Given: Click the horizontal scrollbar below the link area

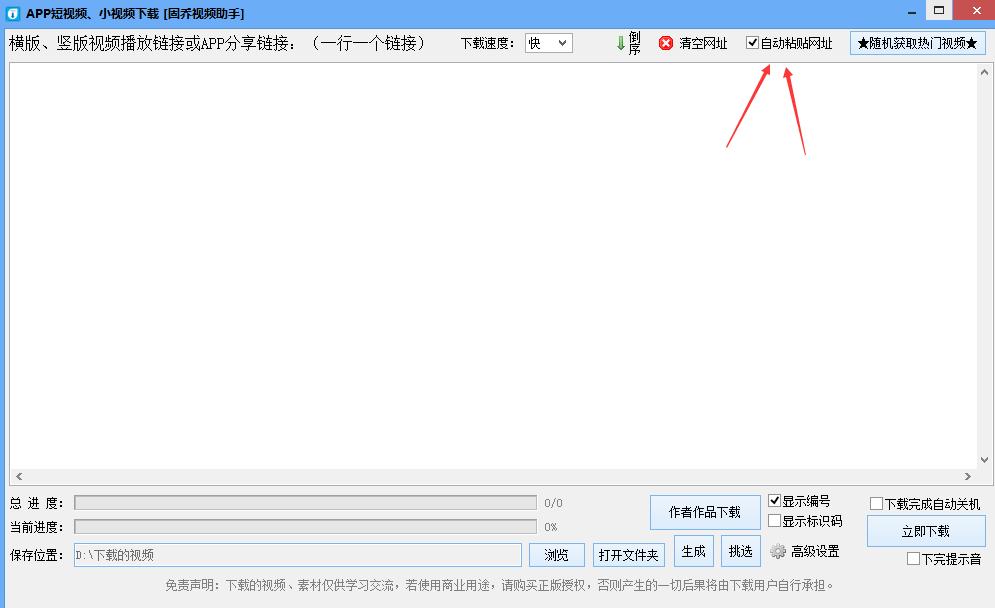Looking at the screenshot, I should pos(490,477).
